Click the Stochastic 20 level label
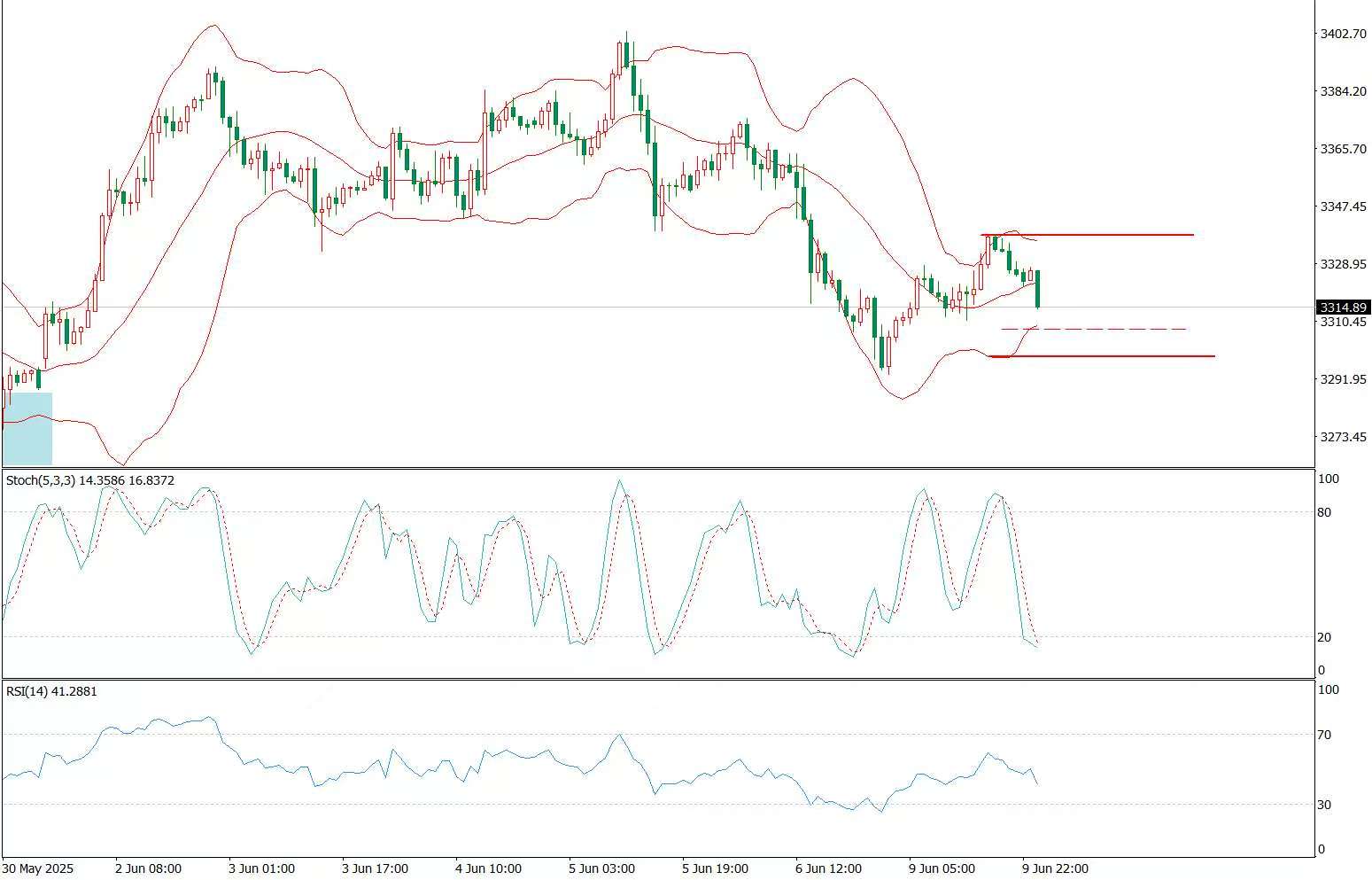The width and height of the screenshot is (1372, 880). click(x=1324, y=637)
